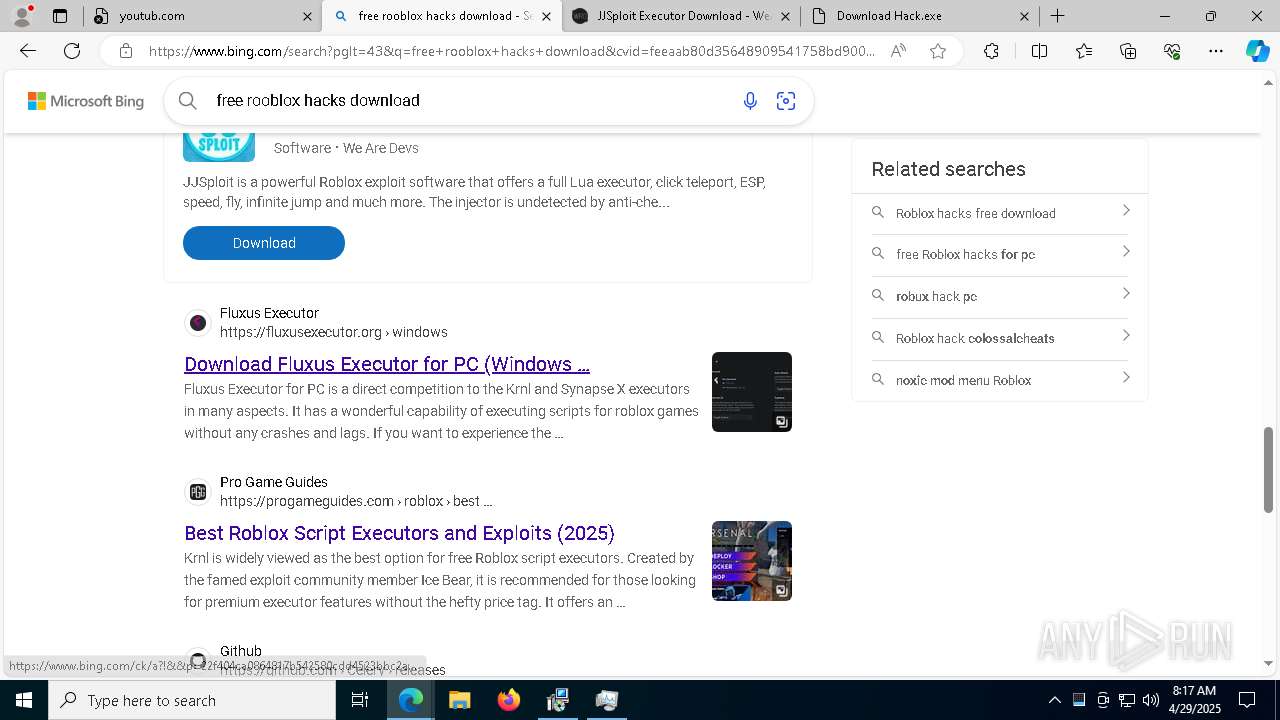The height and width of the screenshot is (720, 1280).
Task: Expand 'Roblox hacks free download' related search
Action: pos(1126,211)
